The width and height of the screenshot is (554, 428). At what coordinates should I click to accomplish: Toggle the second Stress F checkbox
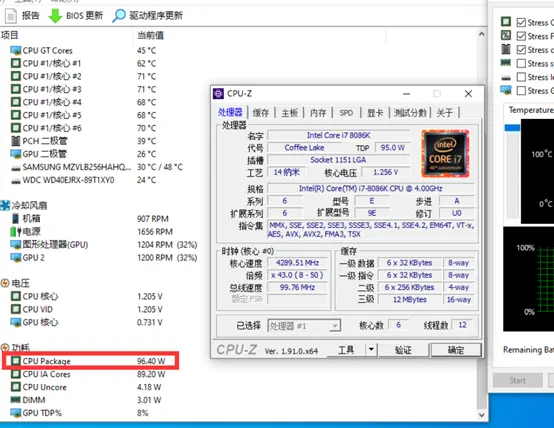coord(521,36)
